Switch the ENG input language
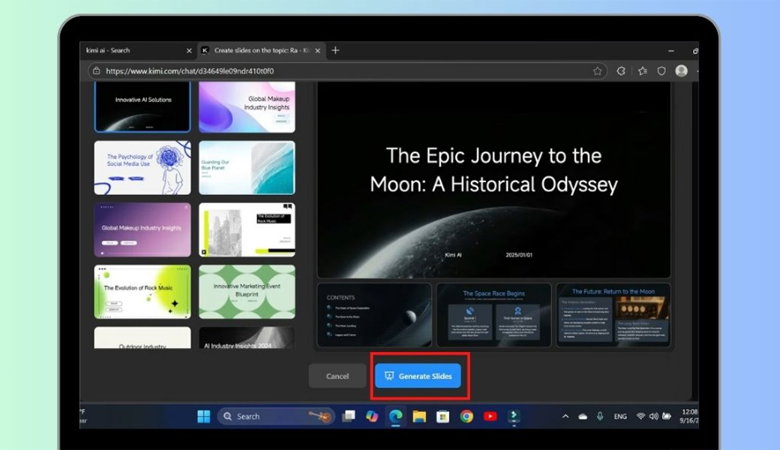This screenshot has height=450, width=780. pyautogui.click(x=620, y=416)
